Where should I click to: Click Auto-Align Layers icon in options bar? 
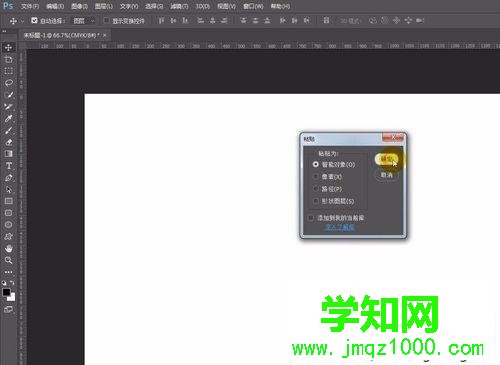point(326,21)
